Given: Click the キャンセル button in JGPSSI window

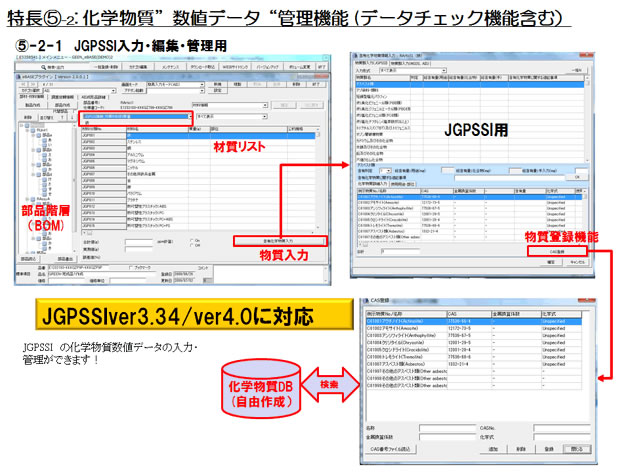Looking at the screenshot, I should coord(577,262).
